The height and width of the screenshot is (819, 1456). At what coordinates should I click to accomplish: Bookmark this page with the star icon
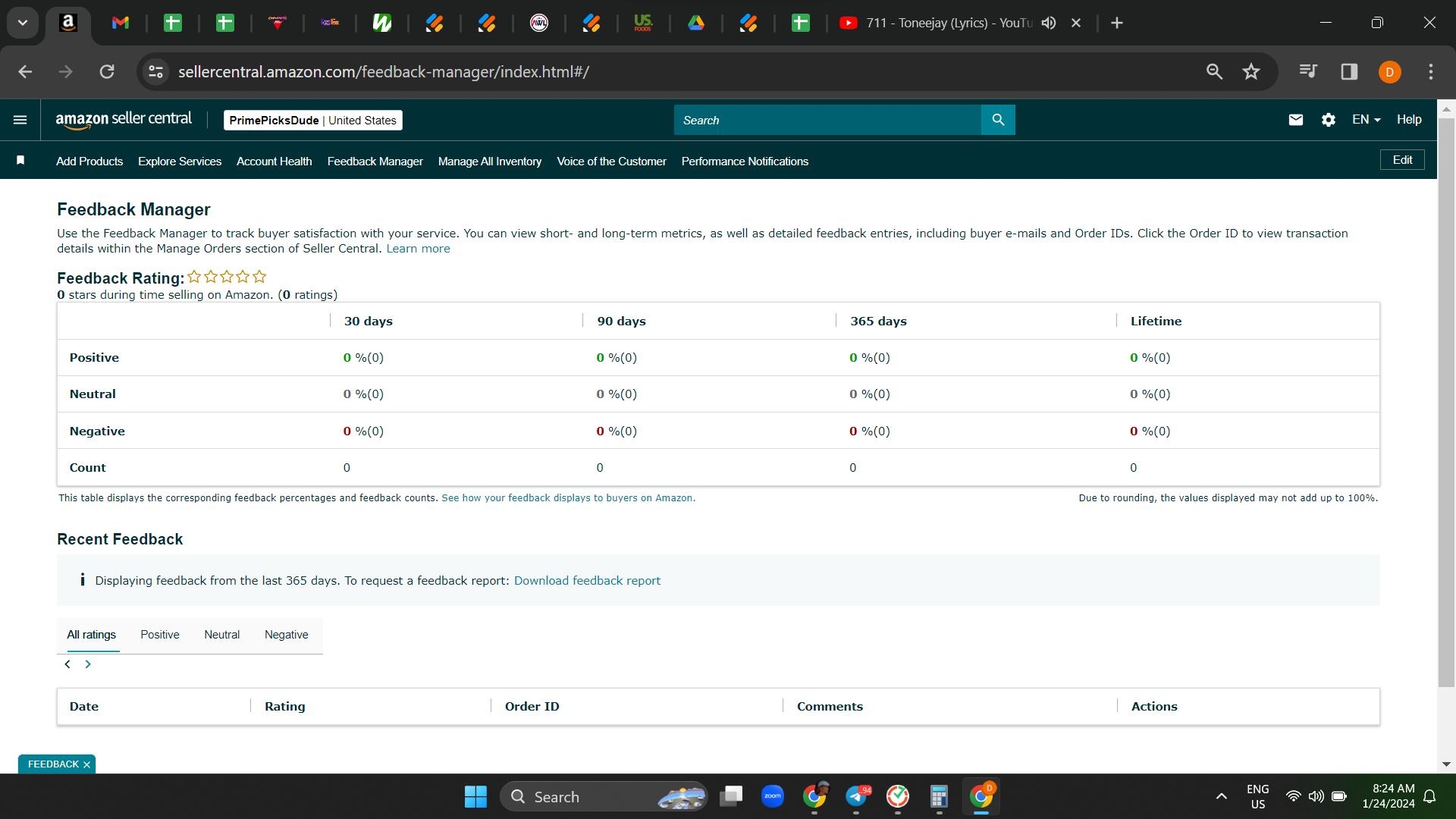1251,71
